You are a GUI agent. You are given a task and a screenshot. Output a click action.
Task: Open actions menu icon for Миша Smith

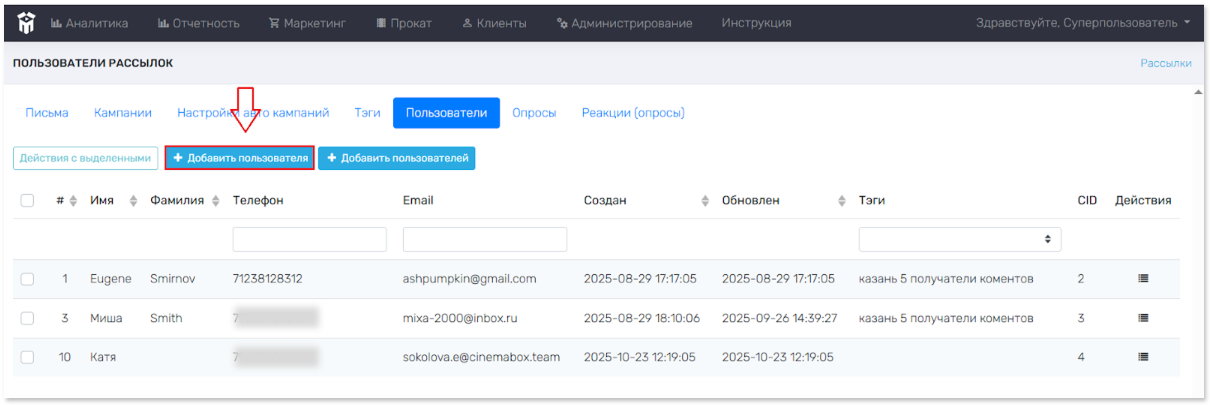(1143, 318)
